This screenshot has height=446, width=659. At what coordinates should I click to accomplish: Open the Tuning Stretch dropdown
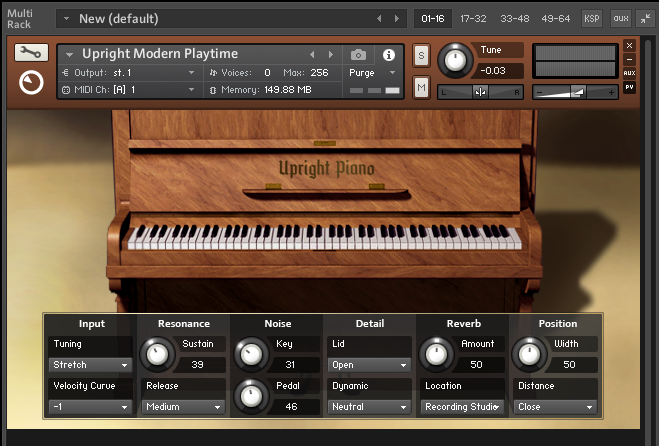pyautogui.click(x=90, y=365)
